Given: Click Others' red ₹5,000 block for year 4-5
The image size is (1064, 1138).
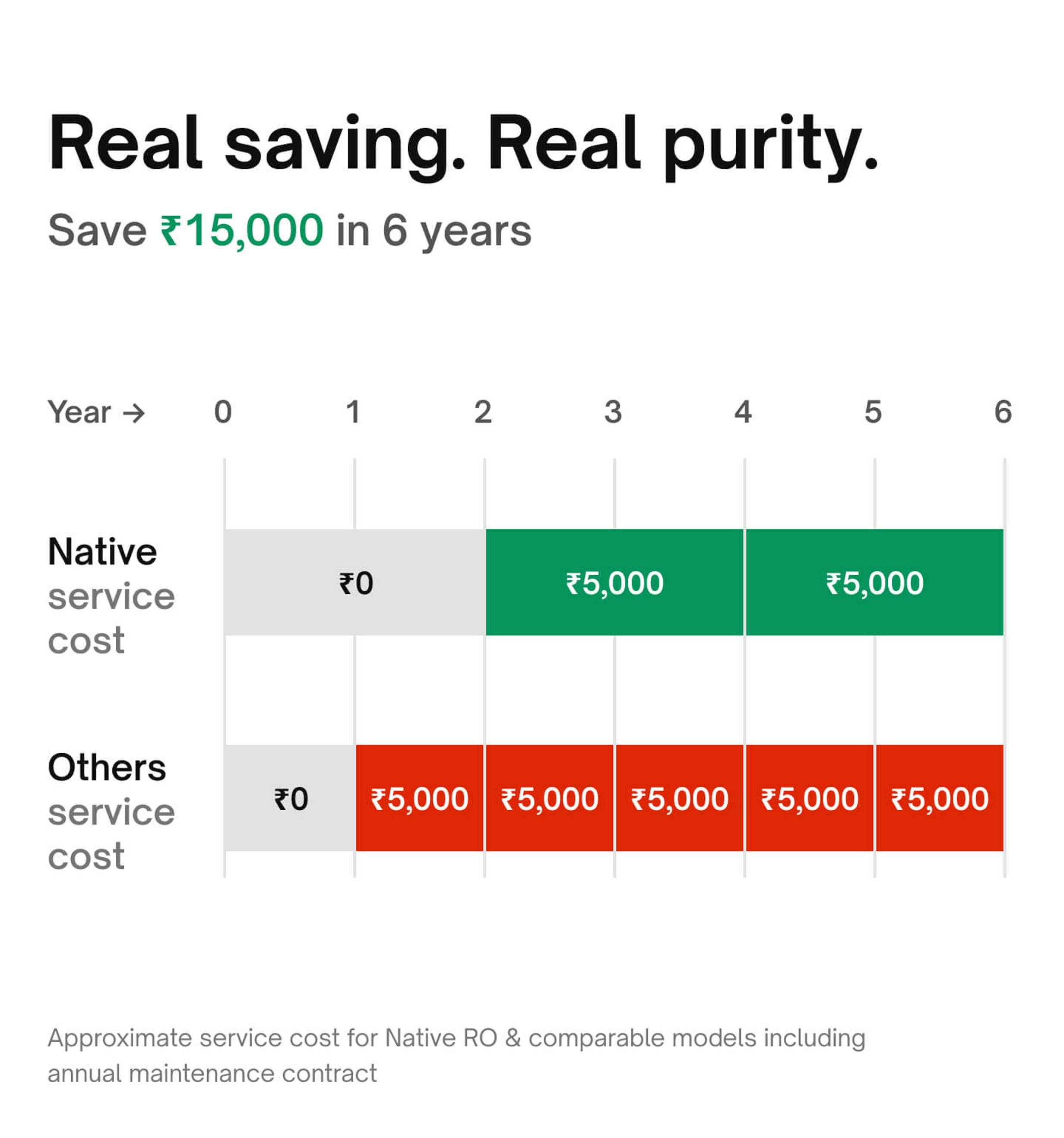Looking at the screenshot, I should (x=809, y=798).
